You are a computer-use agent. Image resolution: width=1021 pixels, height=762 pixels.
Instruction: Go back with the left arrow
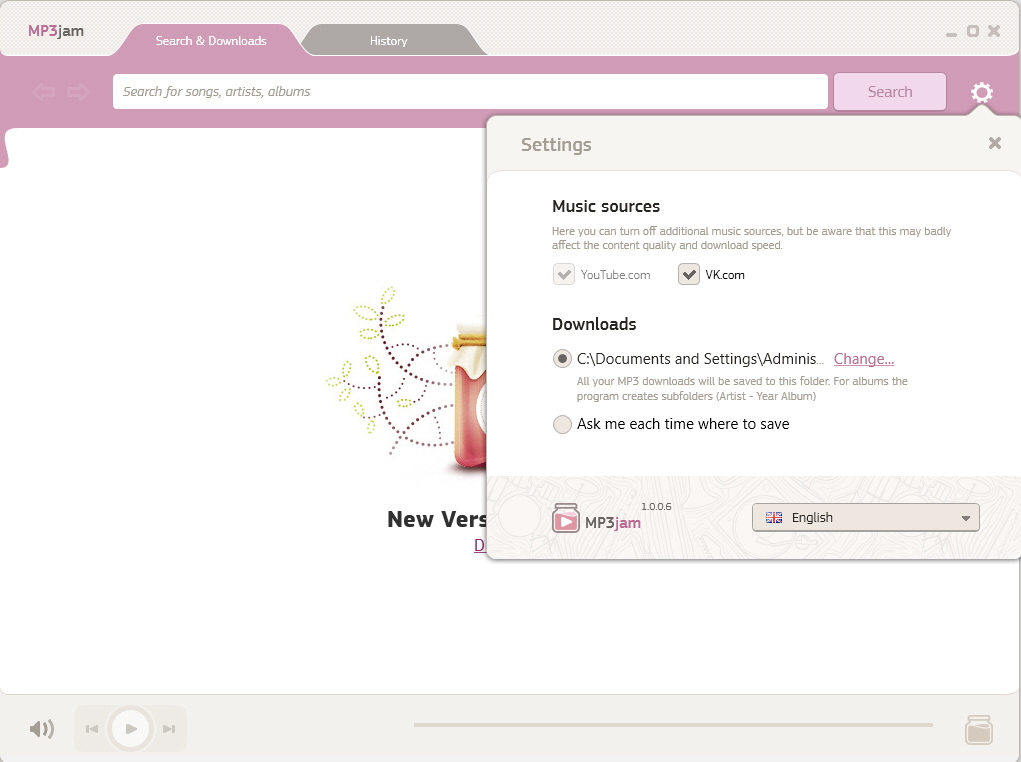[x=44, y=92]
